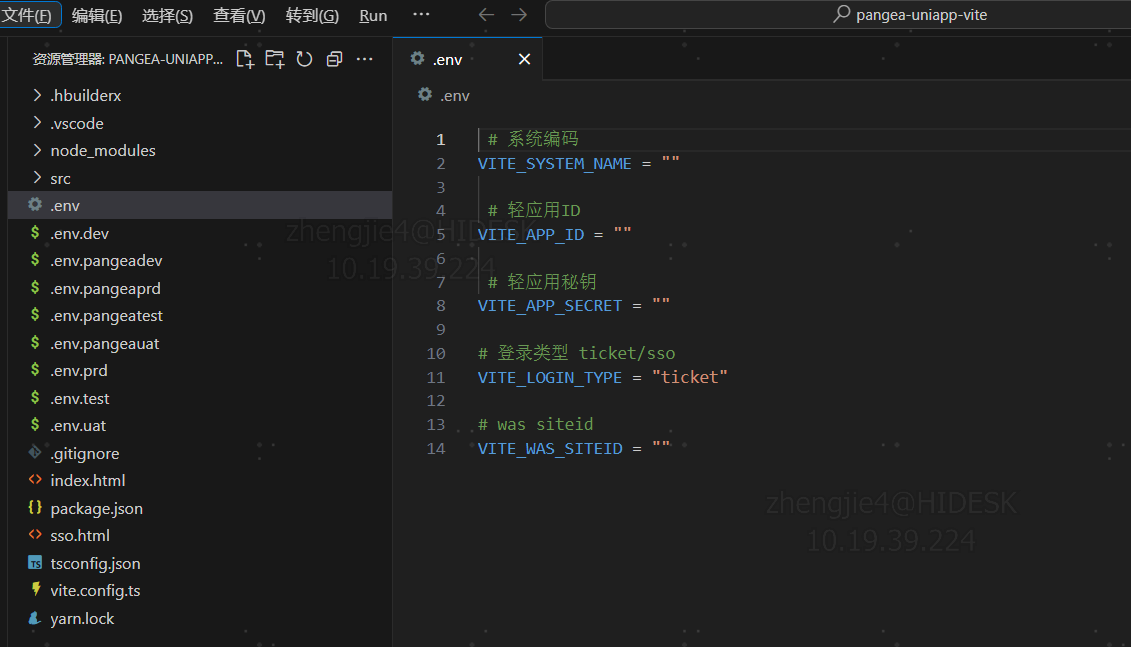Click the HTML icon beside sso.html
Viewport: 1131px width, 647px height.
(x=35, y=534)
